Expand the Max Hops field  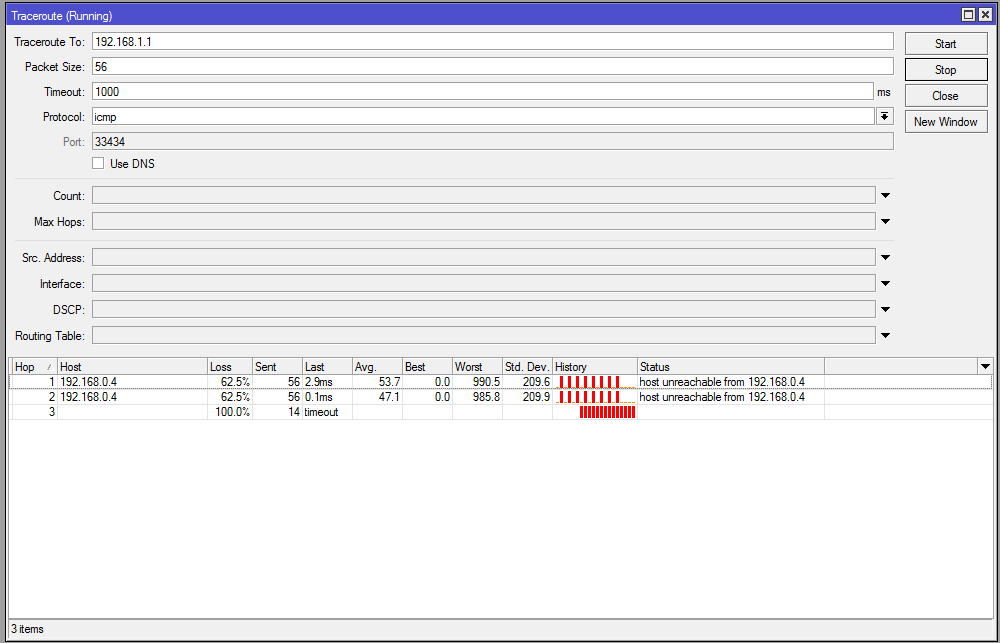(885, 222)
